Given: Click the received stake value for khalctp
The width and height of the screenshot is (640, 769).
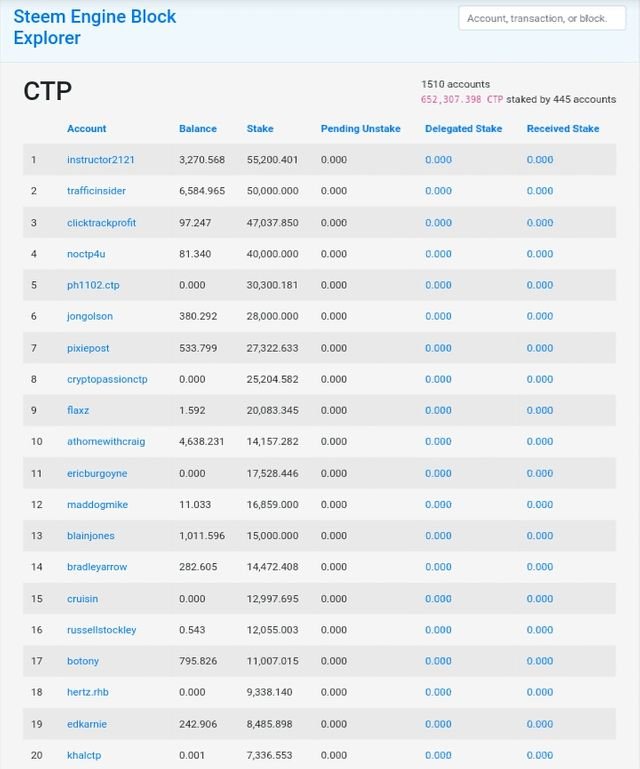Looking at the screenshot, I should point(540,755).
